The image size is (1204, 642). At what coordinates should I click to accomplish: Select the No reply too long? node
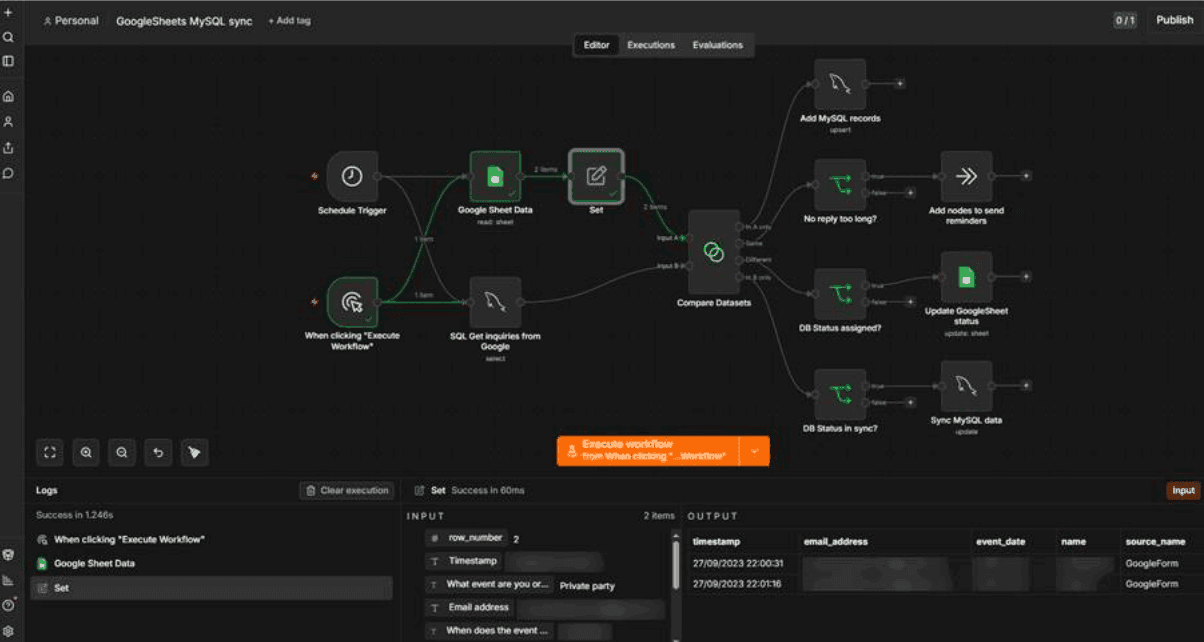pyautogui.click(x=840, y=184)
